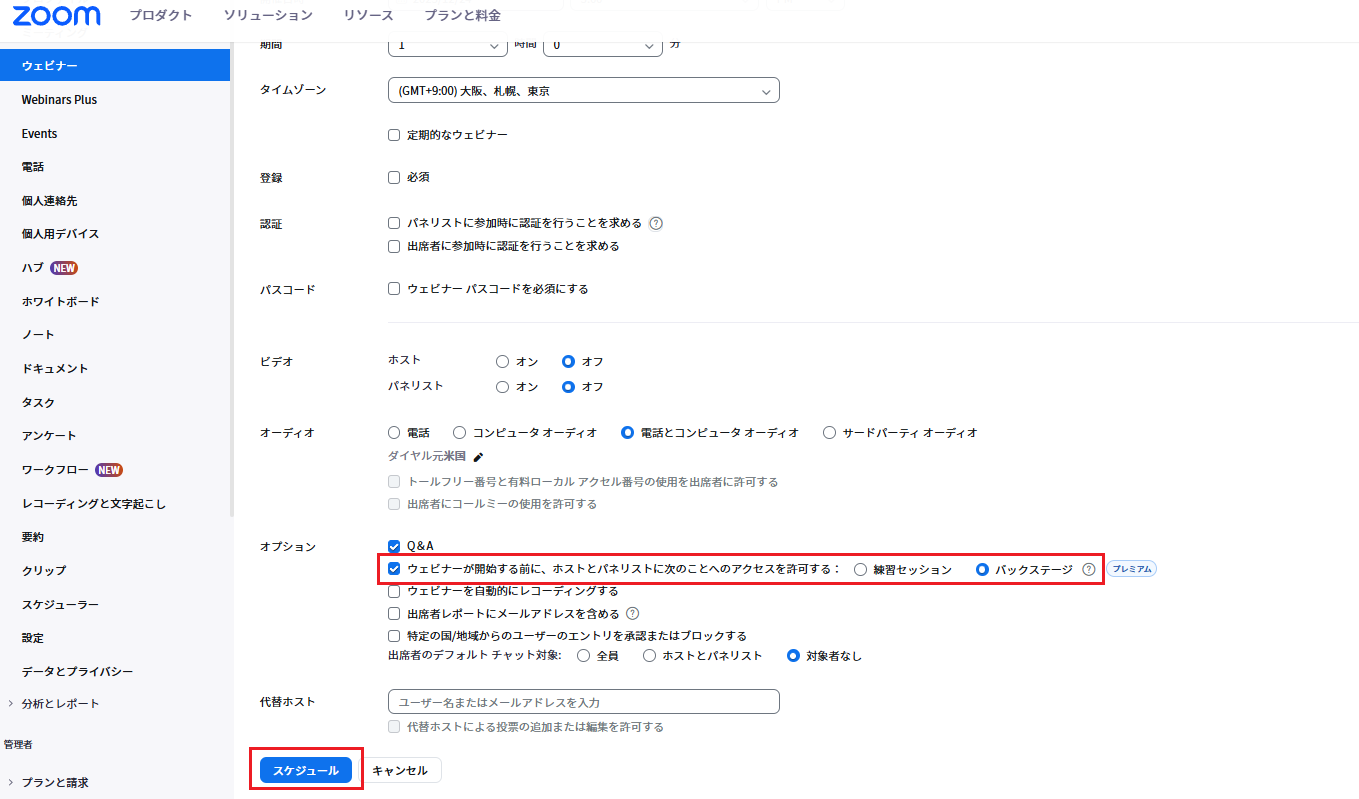Click the pencil icon next to ダイヤル元米国
1359x799 pixels.
(x=478, y=457)
